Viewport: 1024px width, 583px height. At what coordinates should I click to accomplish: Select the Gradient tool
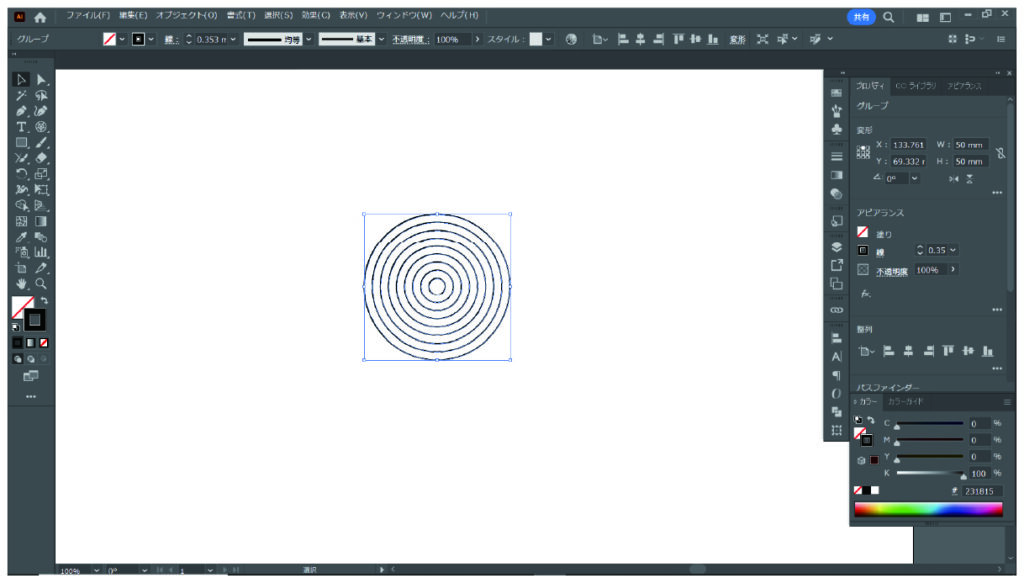(41, 221)
